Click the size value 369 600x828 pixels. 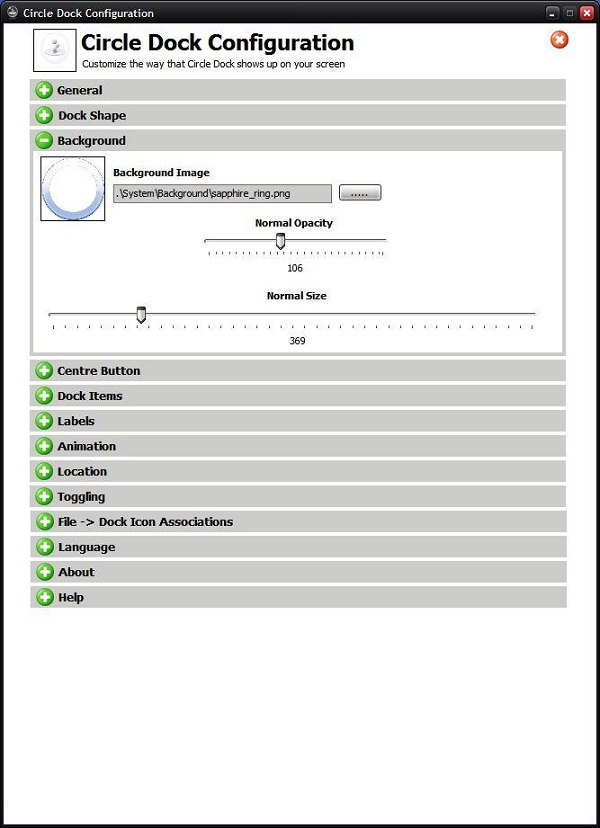point(297,341)
